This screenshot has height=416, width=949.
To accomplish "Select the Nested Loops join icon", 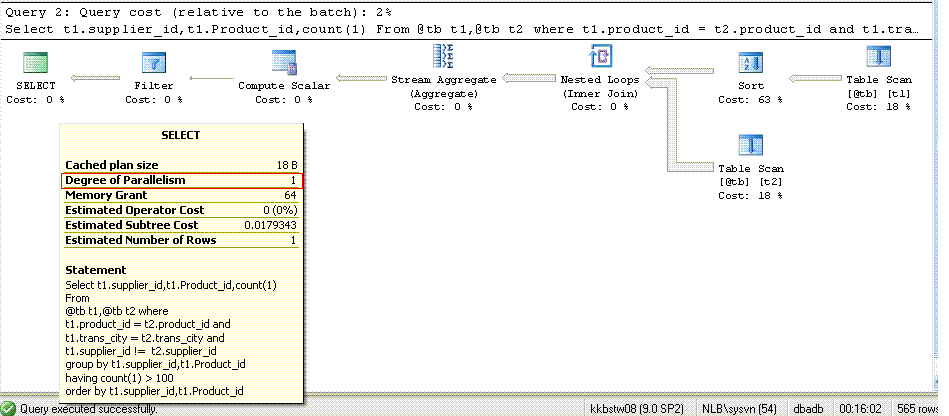I will (600, 56).
